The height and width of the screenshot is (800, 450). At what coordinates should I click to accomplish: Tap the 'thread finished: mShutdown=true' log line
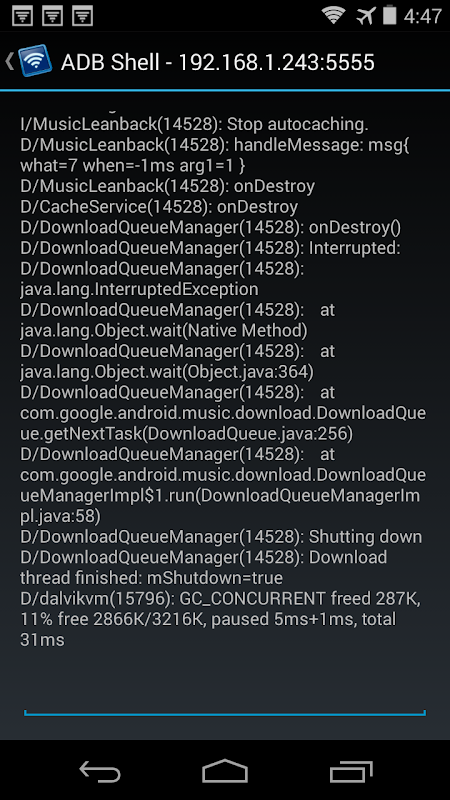152,578
